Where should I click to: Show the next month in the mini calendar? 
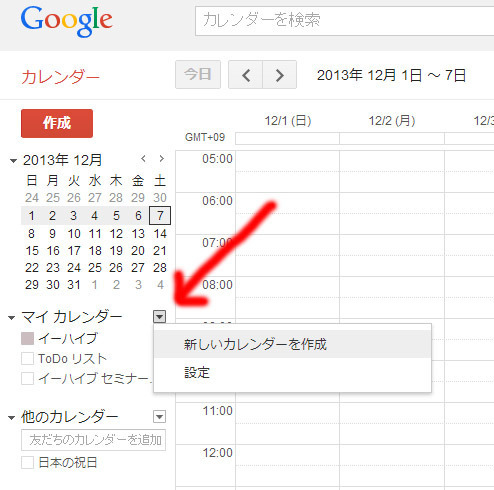162,159
